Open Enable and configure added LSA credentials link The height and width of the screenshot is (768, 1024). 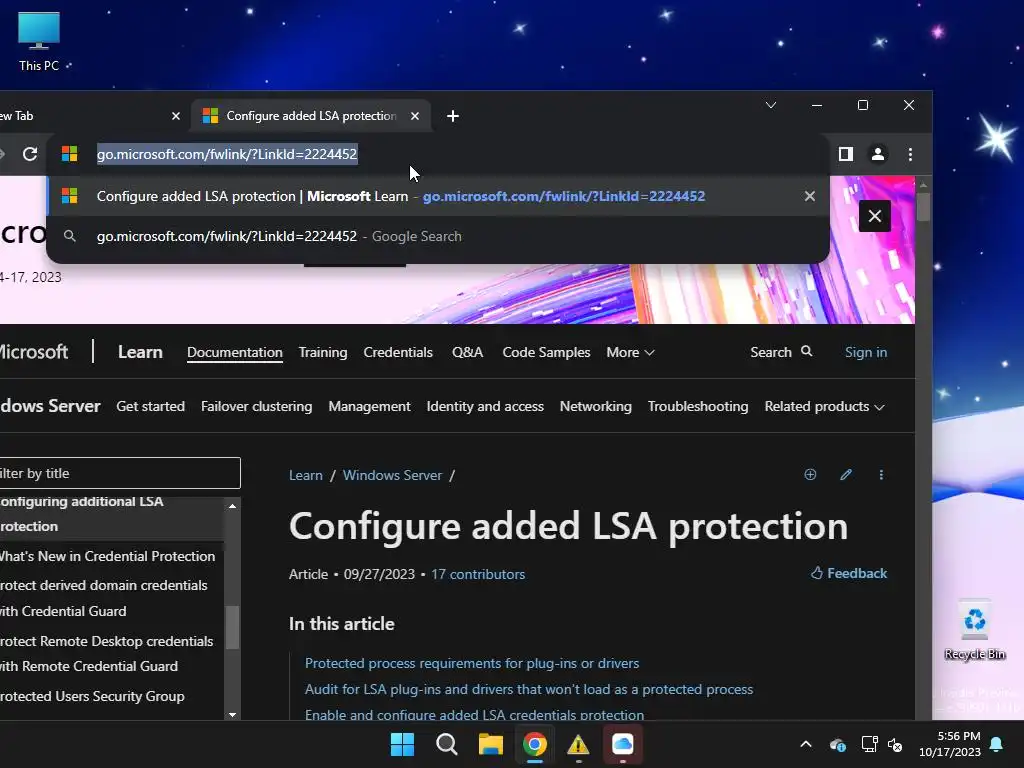tap(475, 714)
